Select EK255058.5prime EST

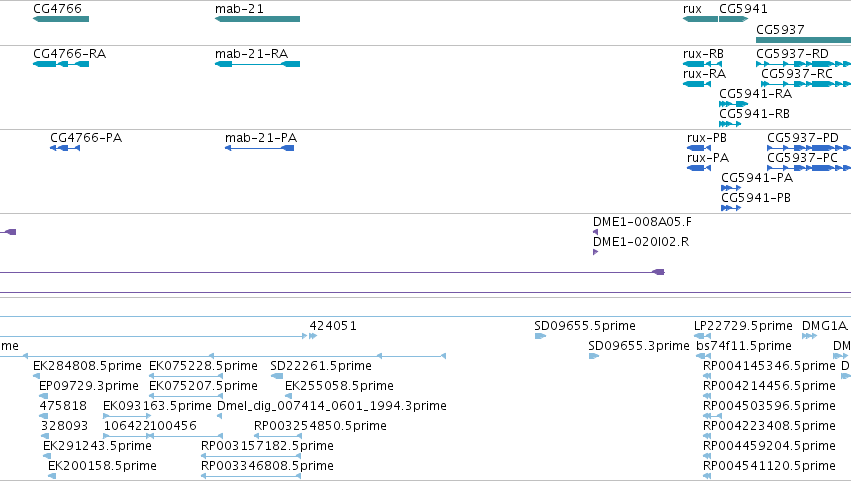click(x=288, y=396)
